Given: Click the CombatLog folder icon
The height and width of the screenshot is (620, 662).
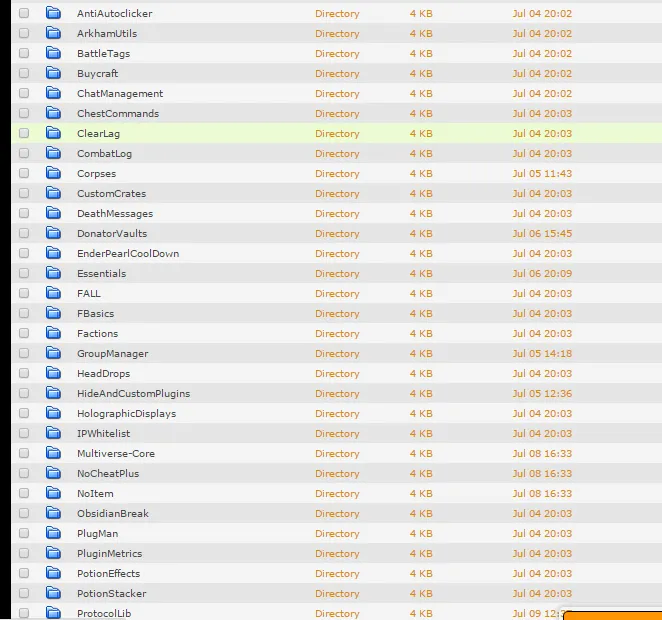Looking at the screenshot, I should click(x=53, y=153).
